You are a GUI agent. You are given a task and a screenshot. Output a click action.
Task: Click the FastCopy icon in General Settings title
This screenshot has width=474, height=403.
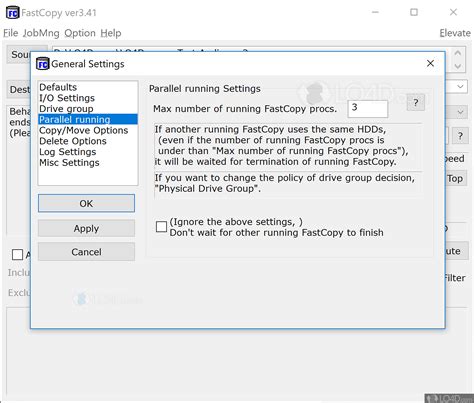(x=43, y=64)
